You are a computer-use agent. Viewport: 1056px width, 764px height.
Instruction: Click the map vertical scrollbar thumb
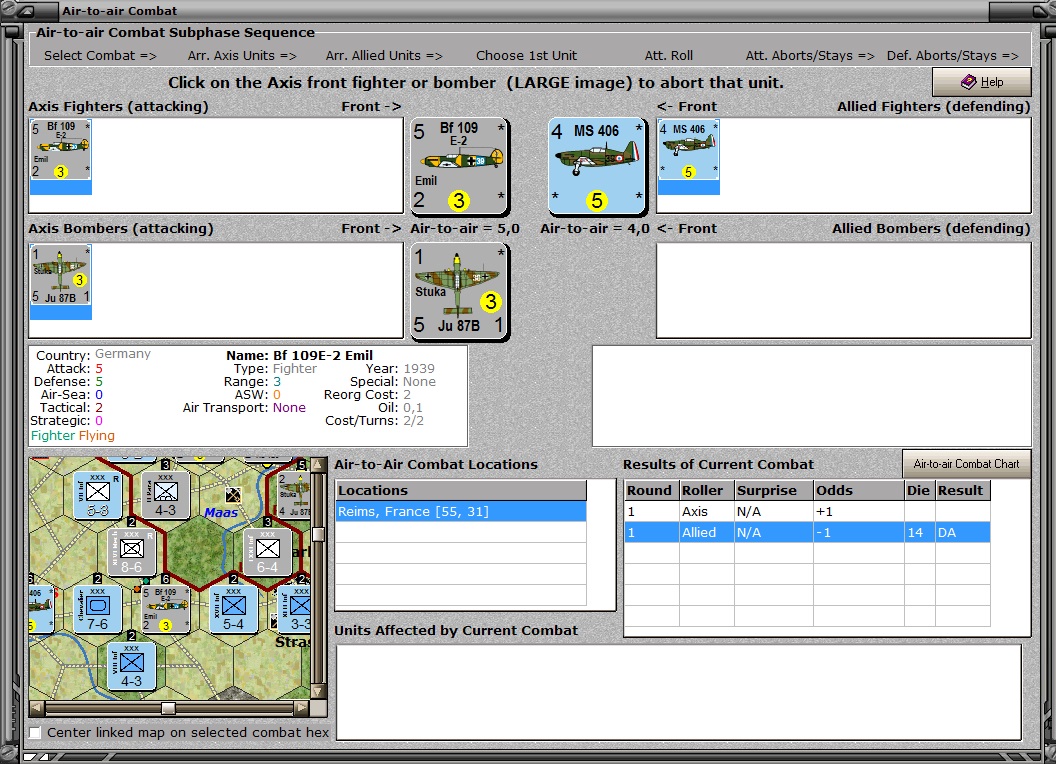pos(319,534)
